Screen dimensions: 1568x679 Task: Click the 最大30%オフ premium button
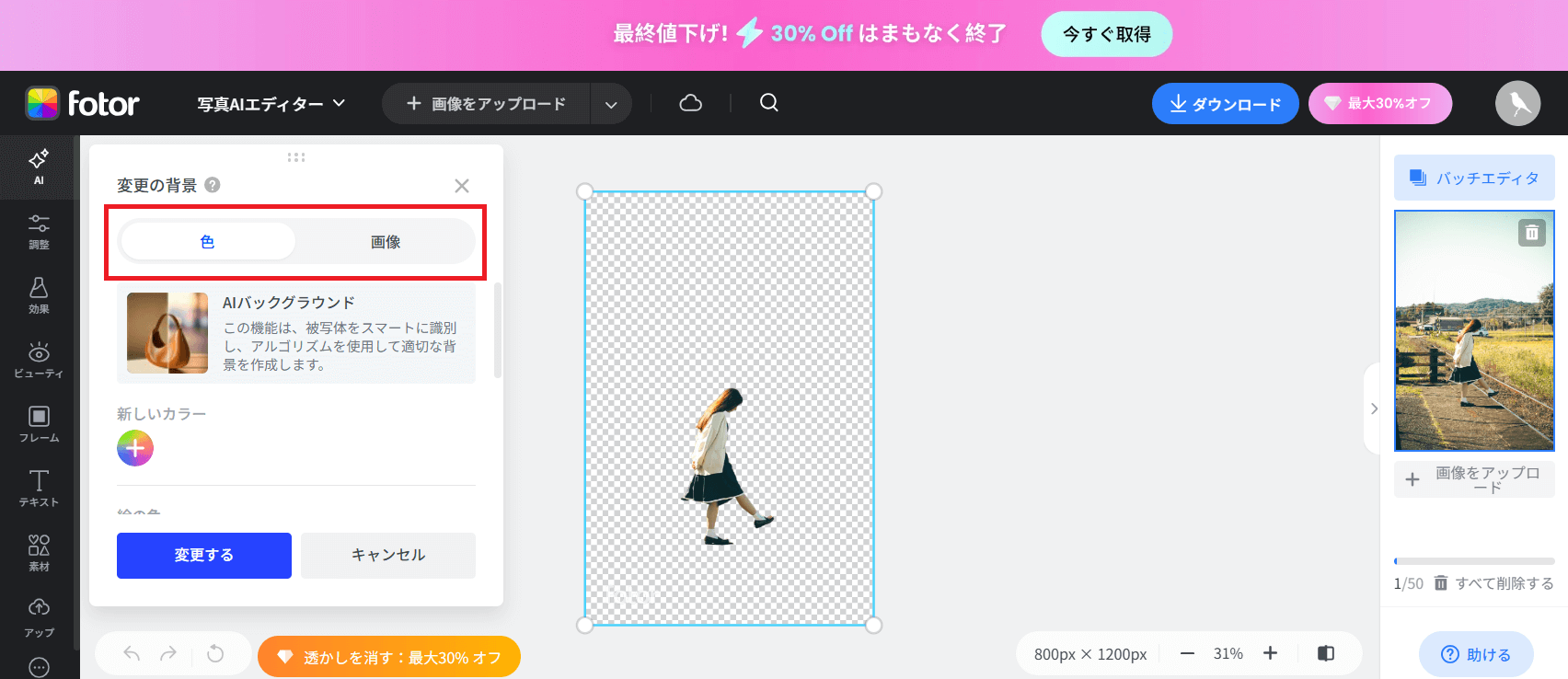point(1380,104)
